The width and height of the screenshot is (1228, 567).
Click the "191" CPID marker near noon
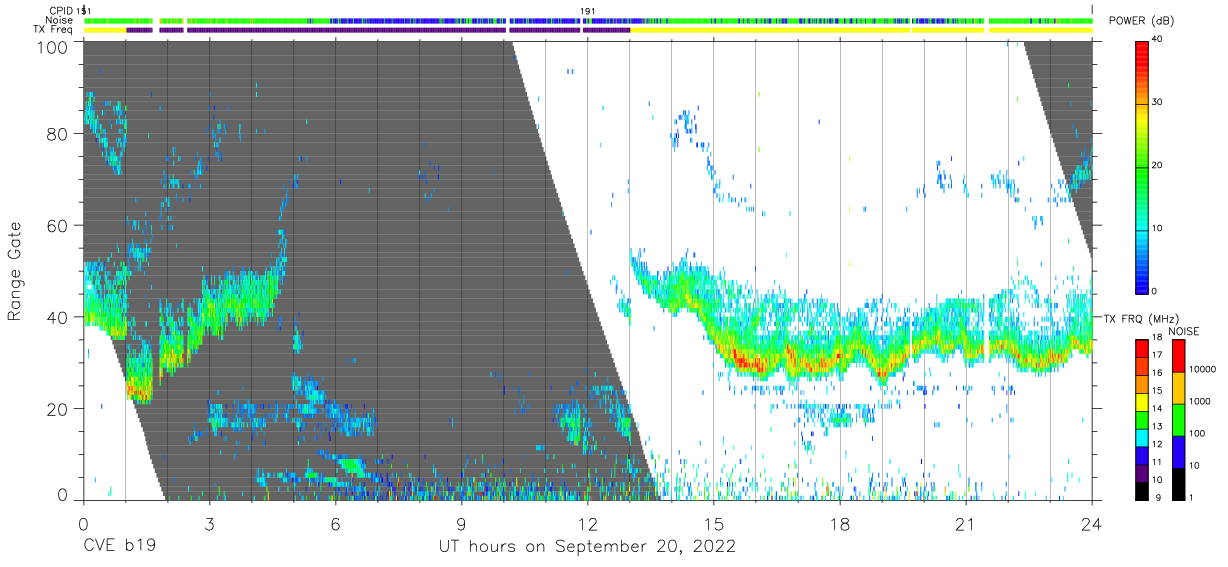588,11
